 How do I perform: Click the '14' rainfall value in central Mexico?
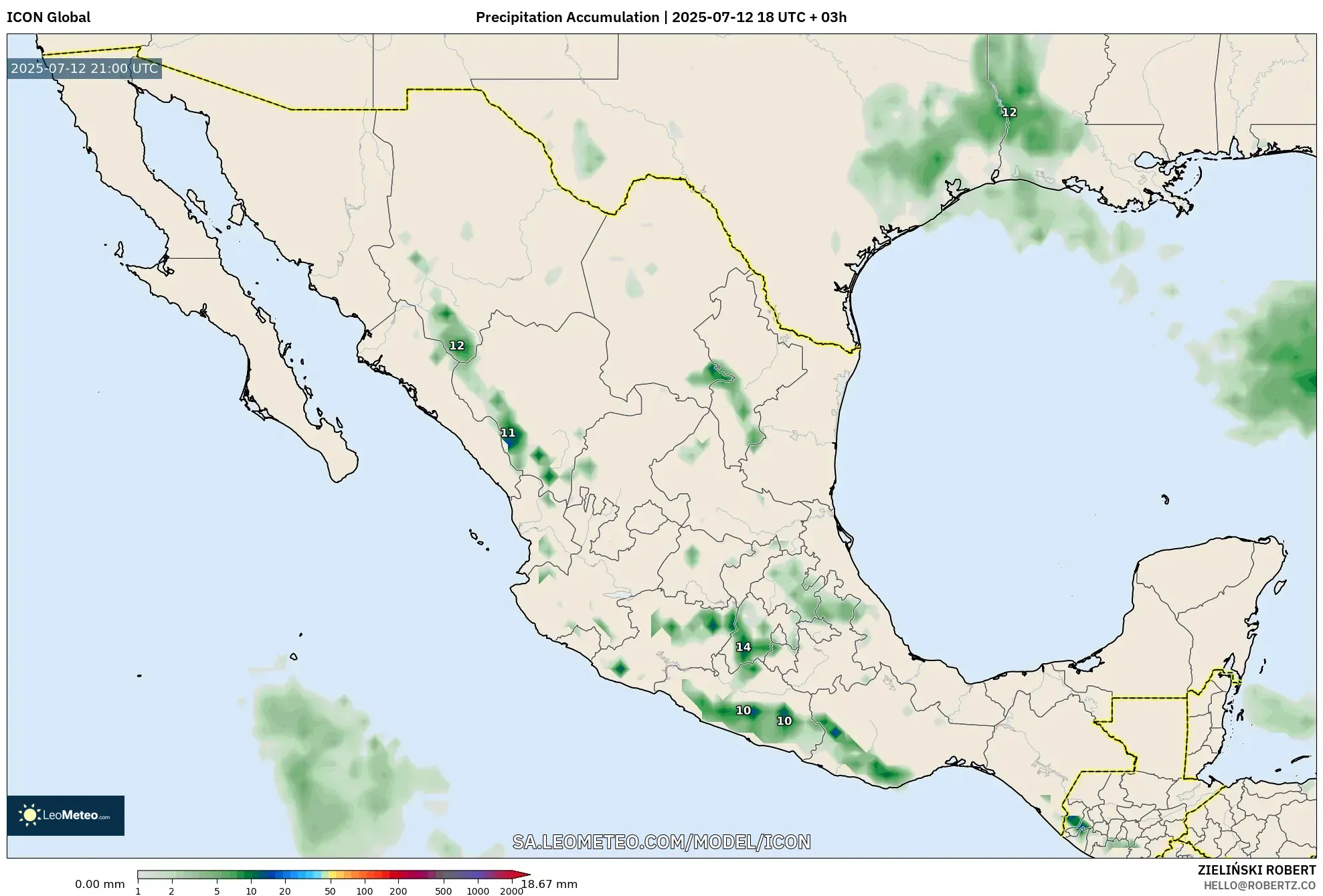(x=743, y=646)
